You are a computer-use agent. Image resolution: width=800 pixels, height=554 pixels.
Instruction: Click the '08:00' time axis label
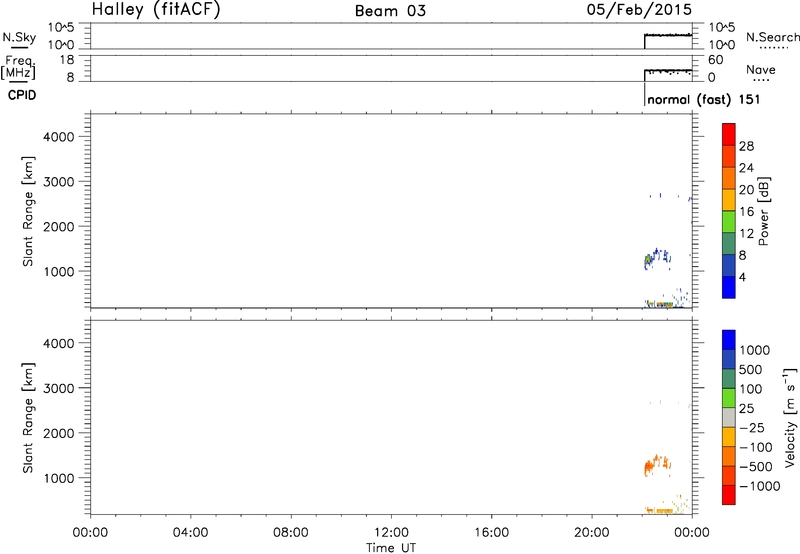pyautogui.click(x=291, y=533)
